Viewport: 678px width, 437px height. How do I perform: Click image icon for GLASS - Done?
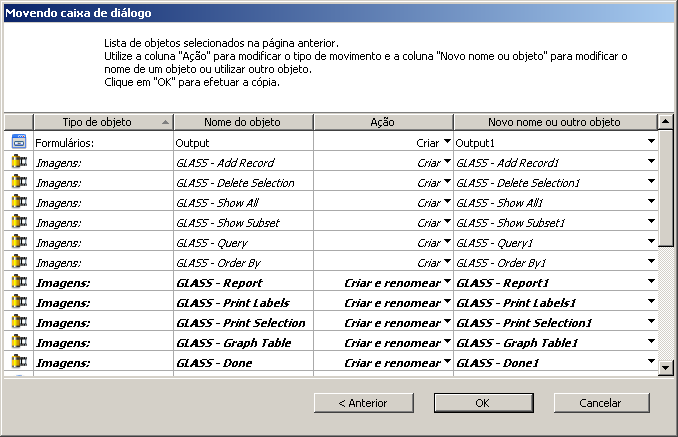click(17, 362)
